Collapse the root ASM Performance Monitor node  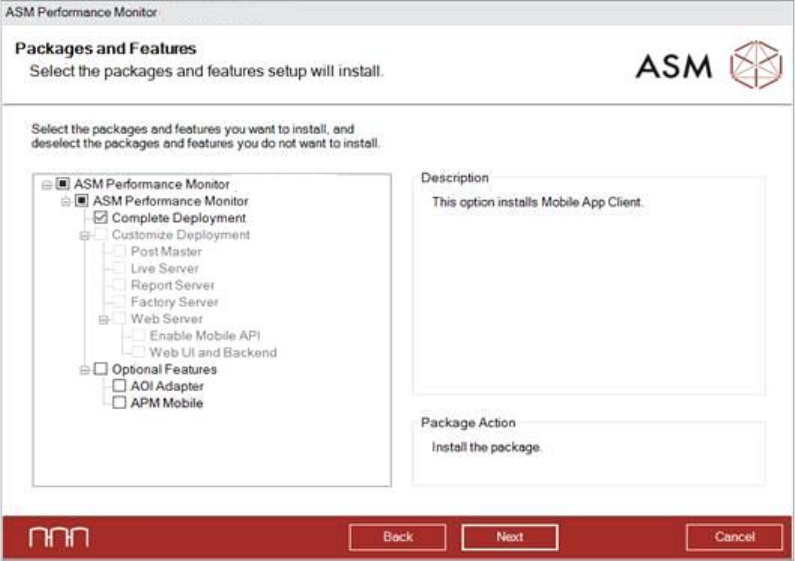tap(47, 185)
